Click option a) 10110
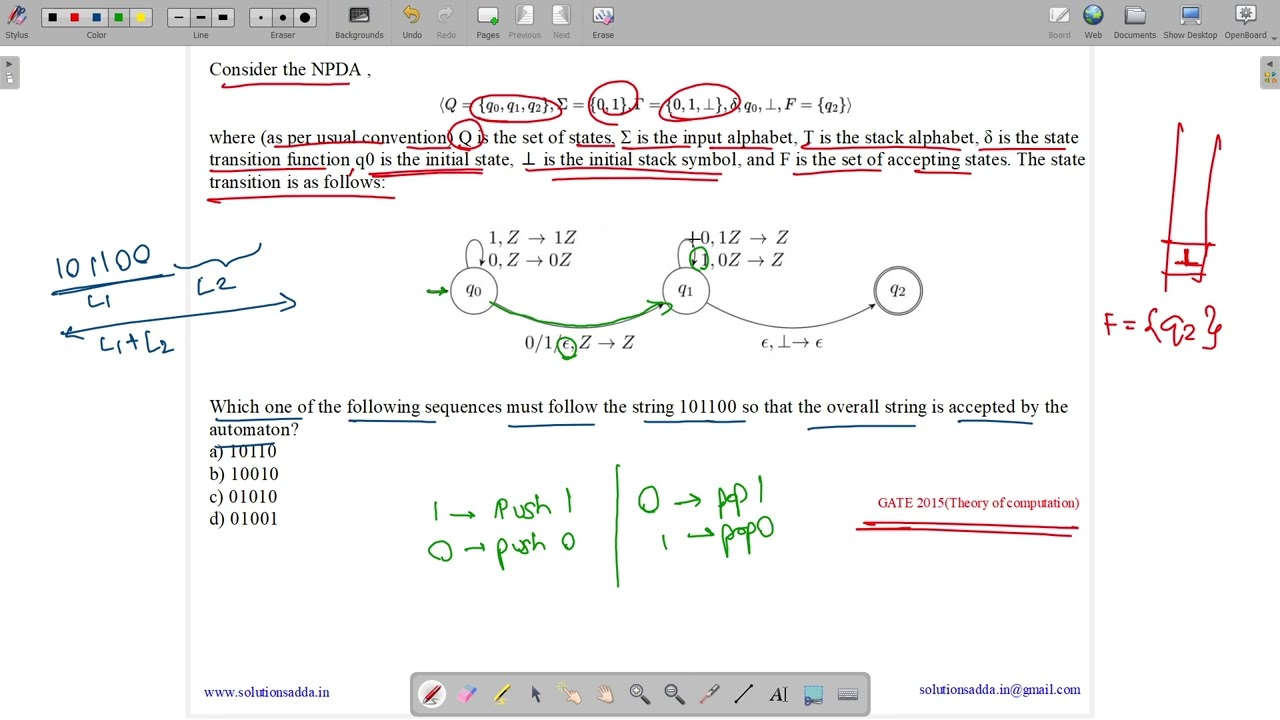The image size is (1280, 720). (243, 452)
